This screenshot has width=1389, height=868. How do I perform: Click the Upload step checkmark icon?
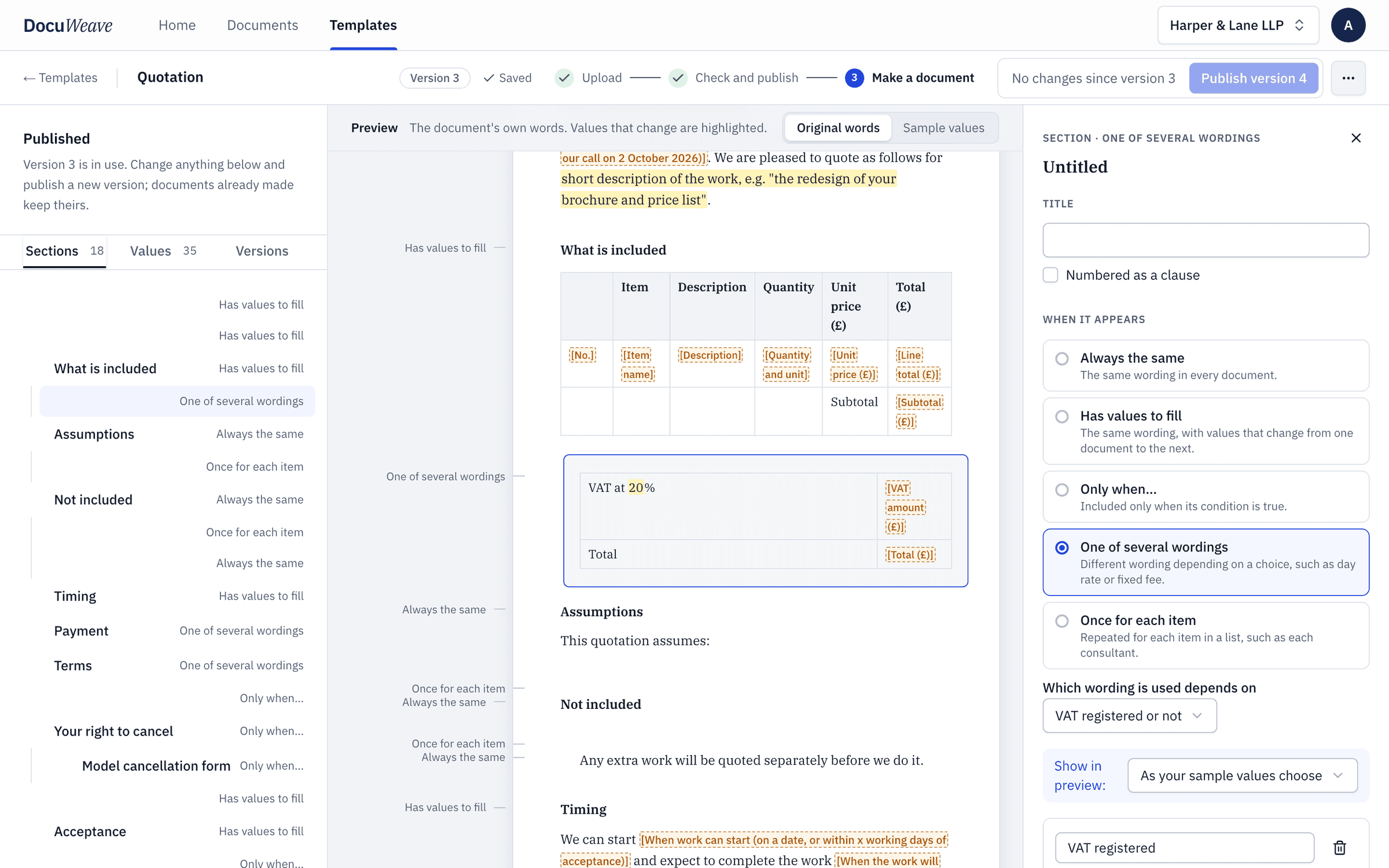click(x=564, y=78)
